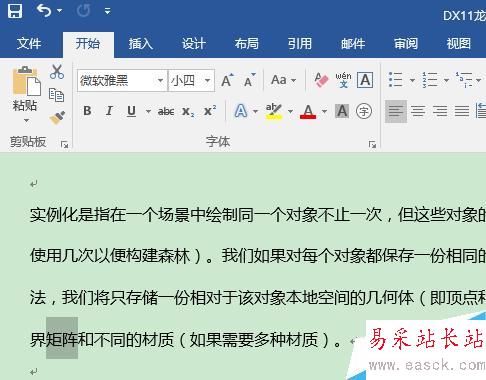Click the Redo/Repeat icon
This screenshot has width=486, height=380.
83,11
